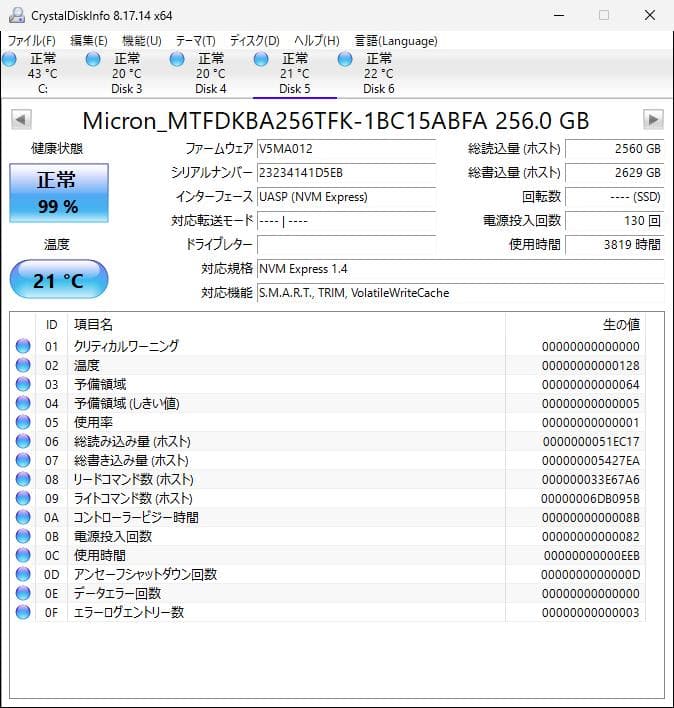The height and width of the screenshot is (708, 674).
Task: Click status icon for ID 04 予備領域 (しきい値)
Action: (23, 403)
